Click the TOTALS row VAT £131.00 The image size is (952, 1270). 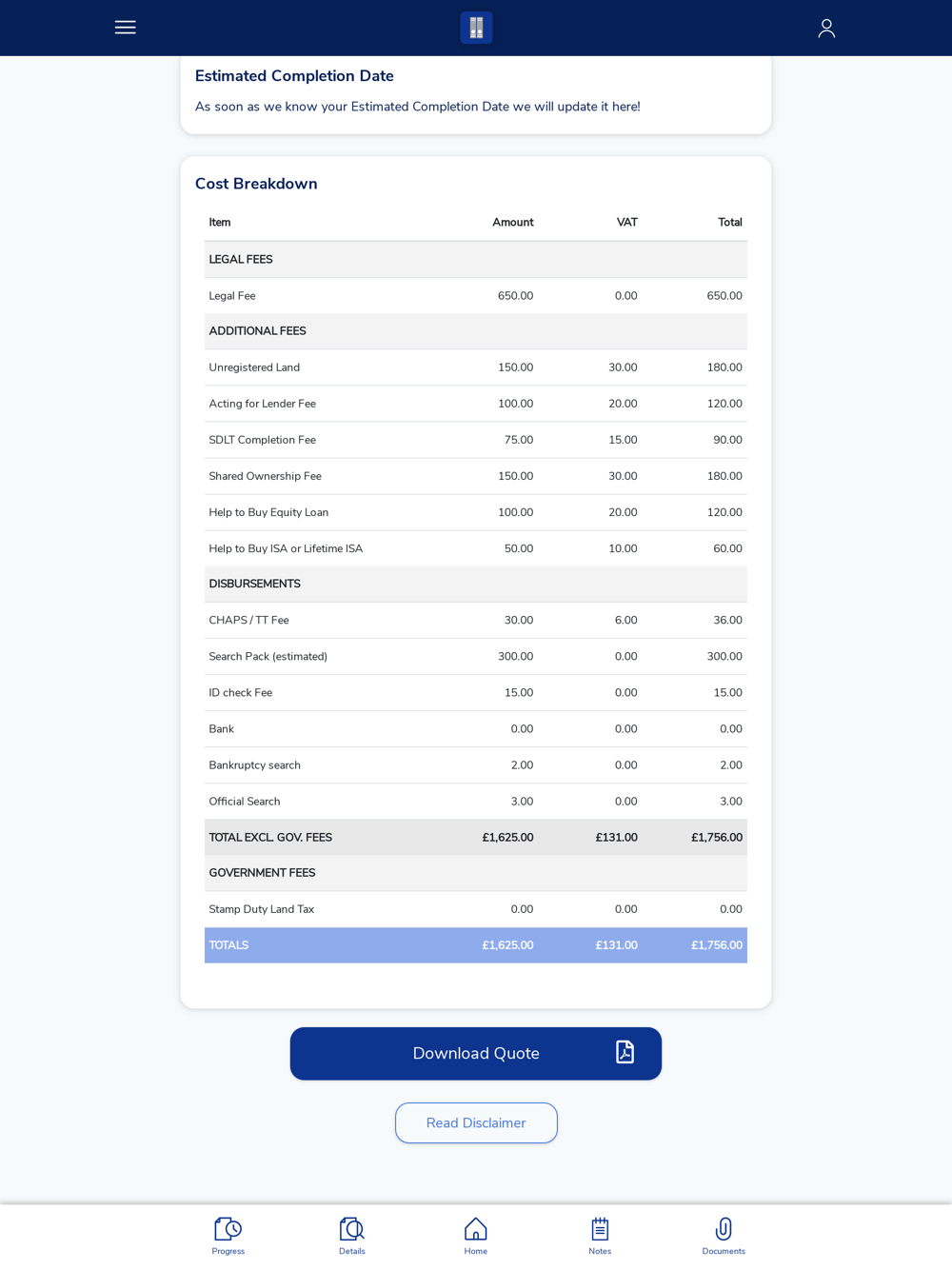point(617,945)
